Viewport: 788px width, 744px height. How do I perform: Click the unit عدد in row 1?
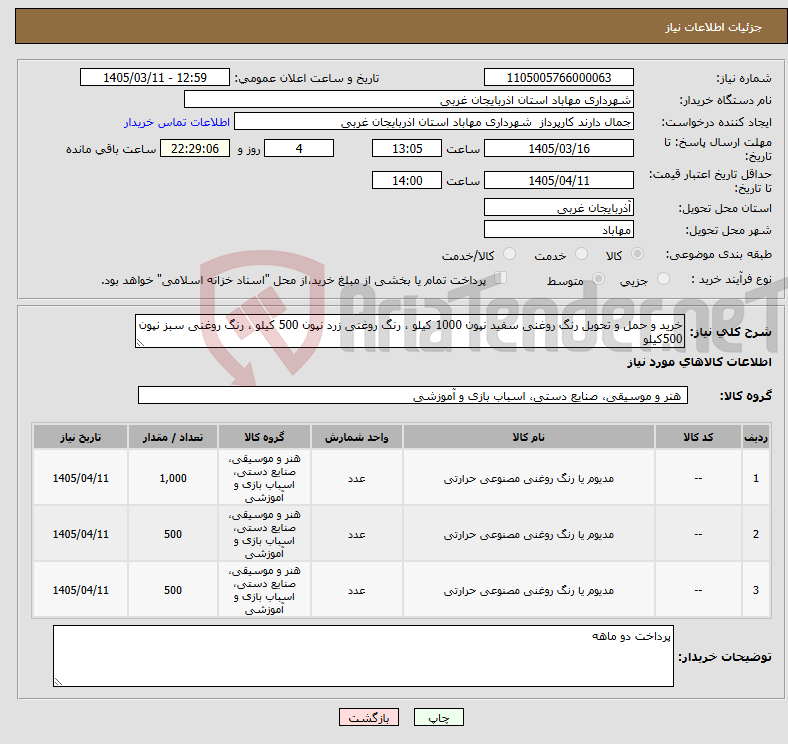[356, 478]
